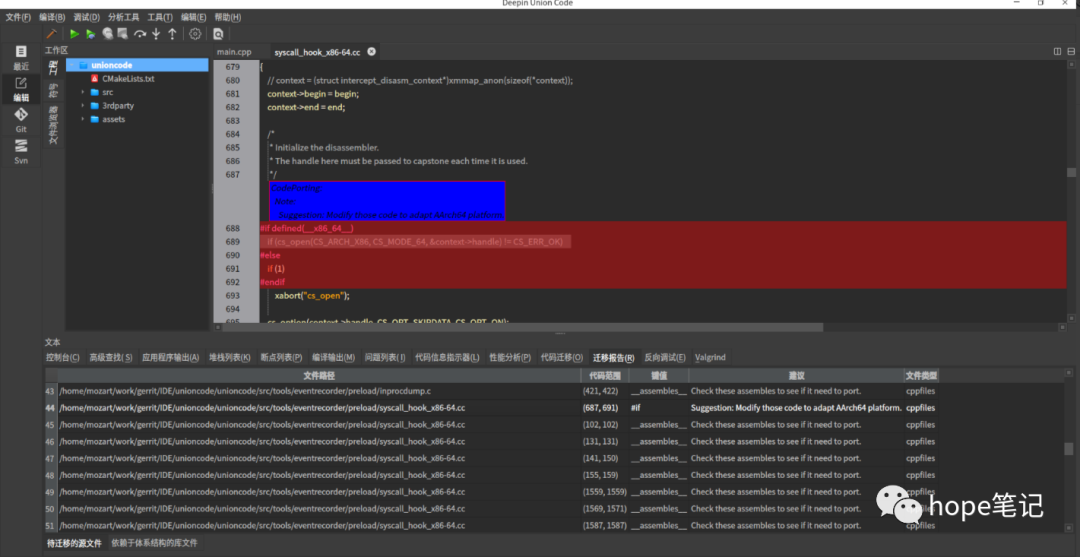Screen dimensions: 1080x557
Task: Select the 编译输出(M) tab
Action: point(333,357)
